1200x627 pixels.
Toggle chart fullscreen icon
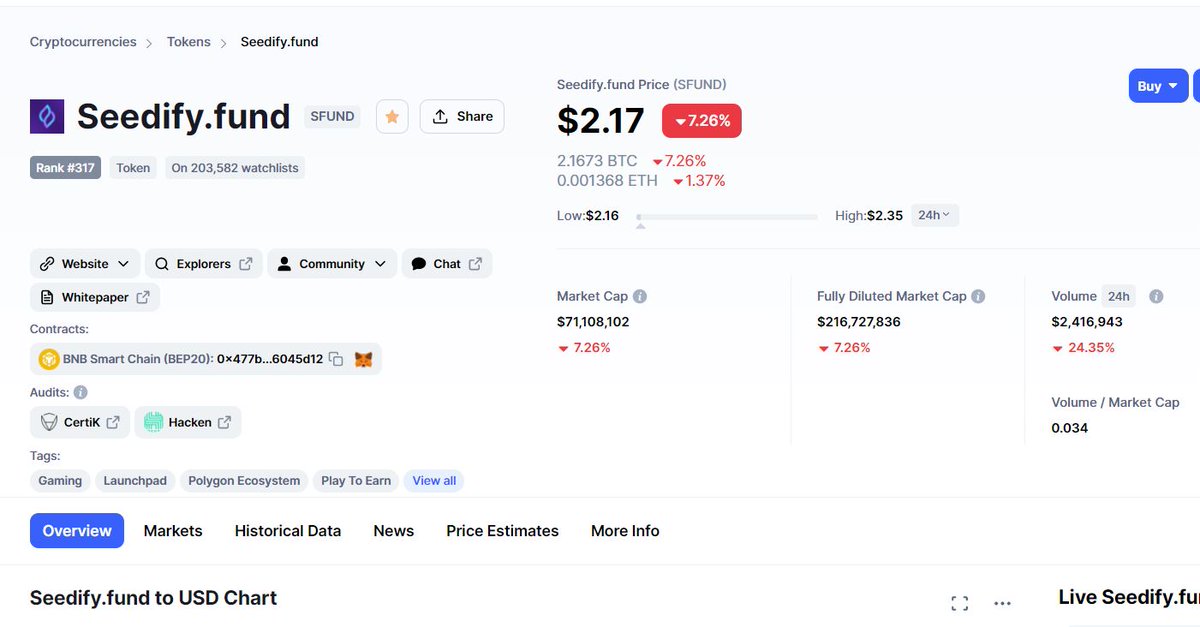(x=960, y=603)
